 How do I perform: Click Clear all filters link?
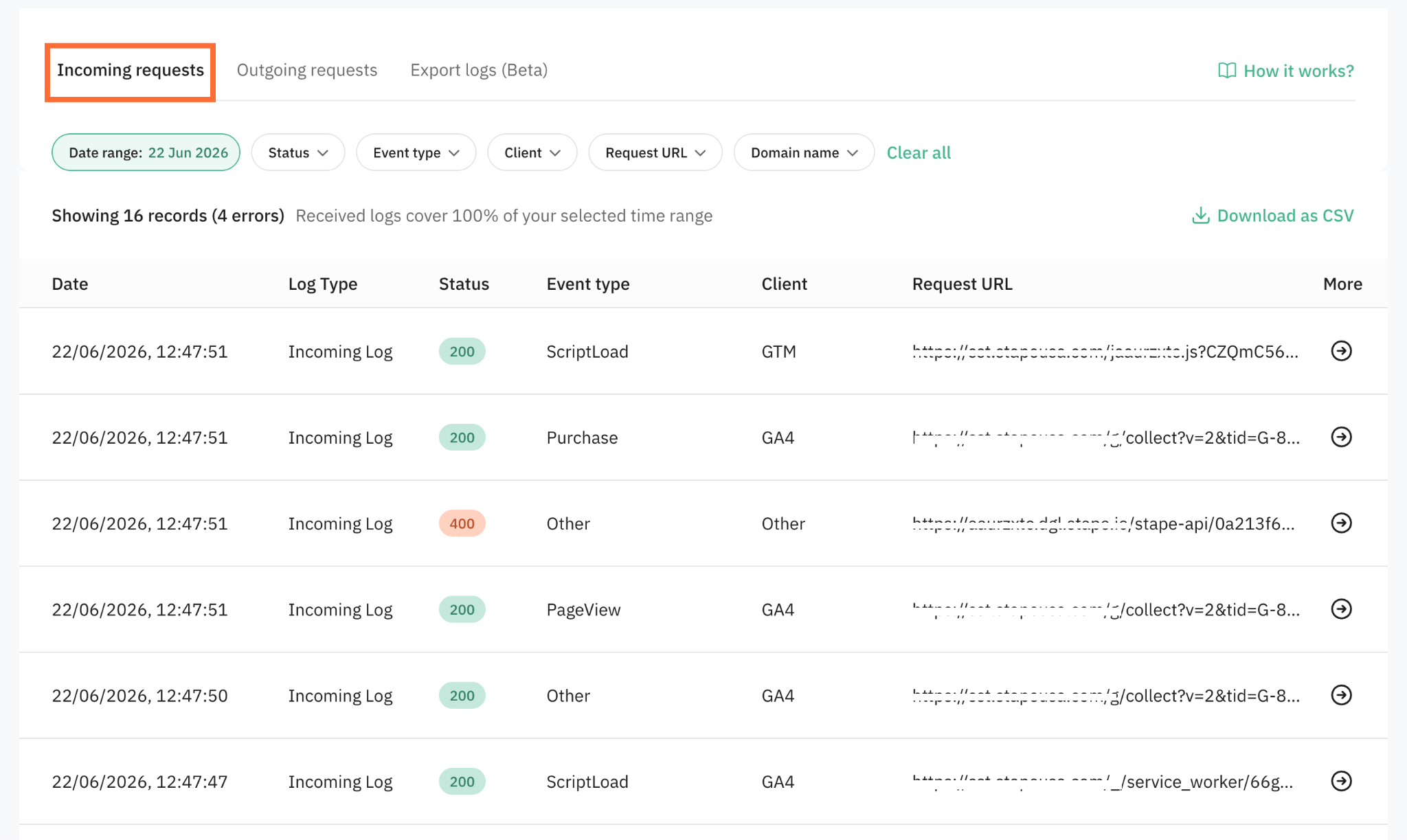pyautogui.click(x=919, y=152)
